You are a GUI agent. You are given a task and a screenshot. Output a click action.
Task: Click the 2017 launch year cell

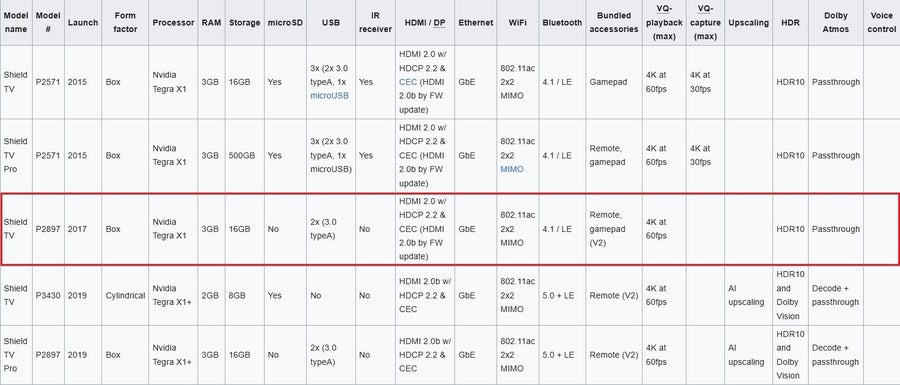83,229
